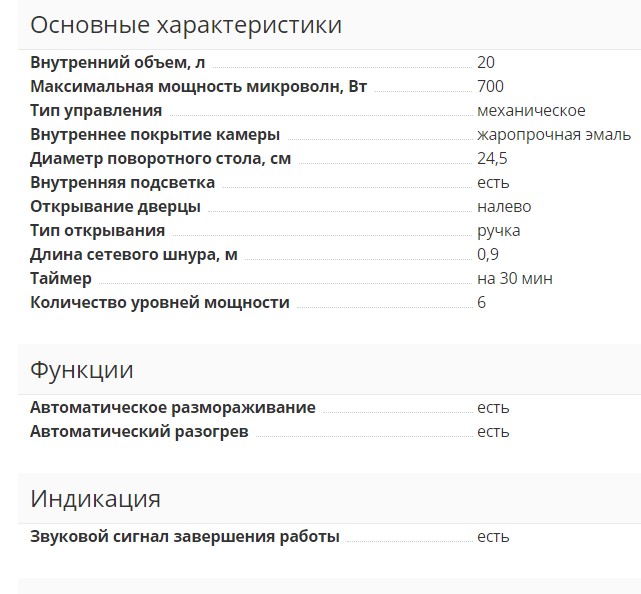Click the "механическое" value text
This screenshot has width=641, height=594.
click(x=531, y=111)
